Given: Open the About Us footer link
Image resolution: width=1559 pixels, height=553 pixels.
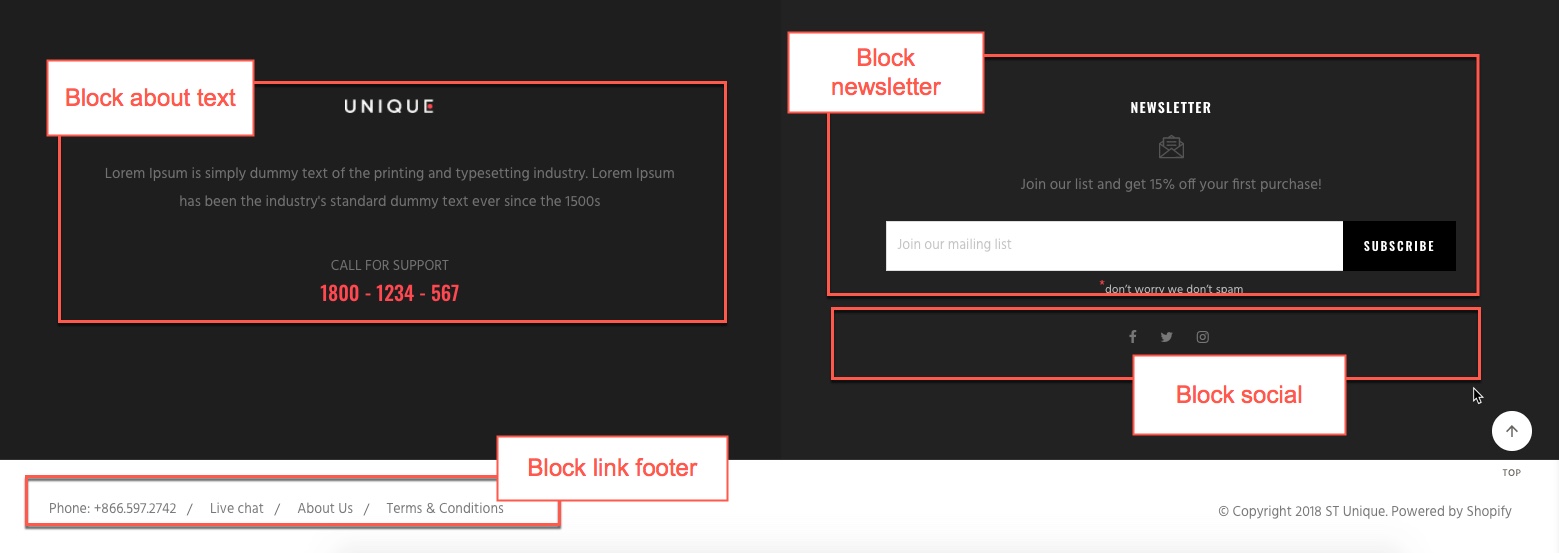Looking at the screenshot, I should click(325, 508).
